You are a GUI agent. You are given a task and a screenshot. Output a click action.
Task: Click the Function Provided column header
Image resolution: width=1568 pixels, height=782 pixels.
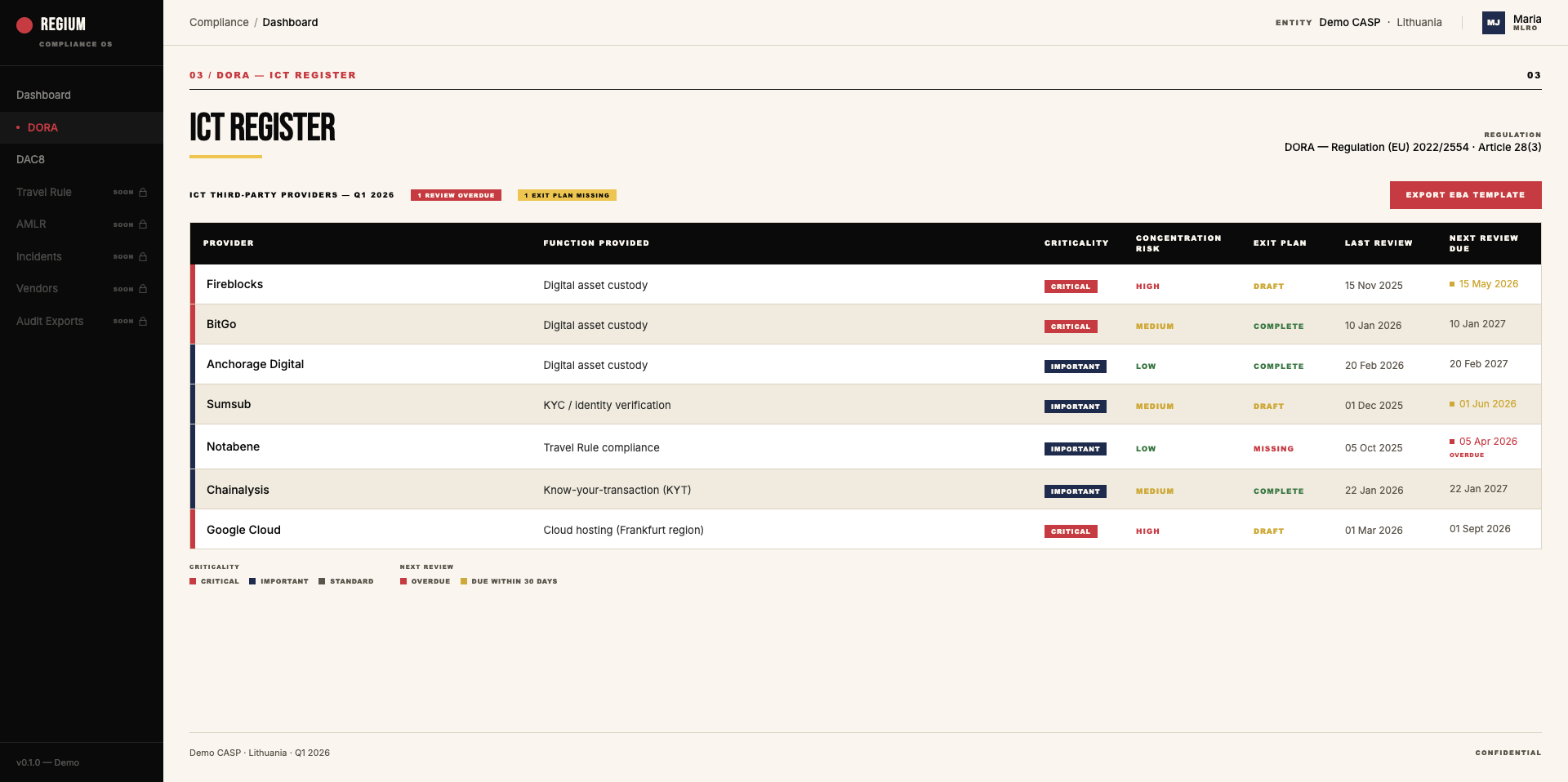[596, 243]
